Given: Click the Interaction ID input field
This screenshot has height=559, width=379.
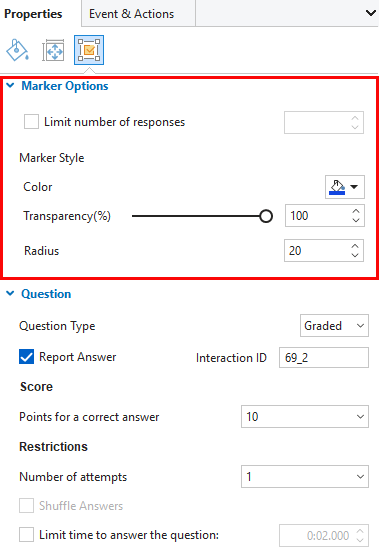Looking at the screenshot, I should [x=324, y=357].
